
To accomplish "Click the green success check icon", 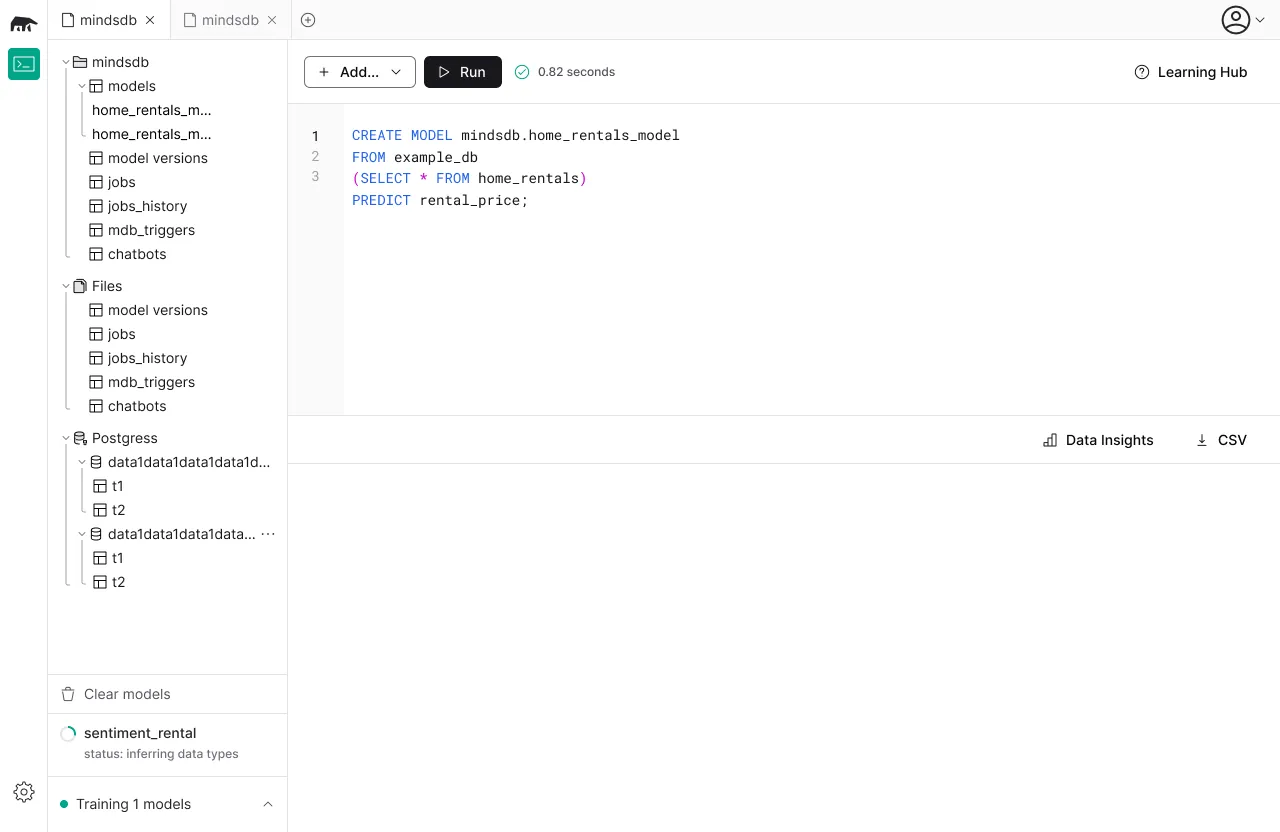I will point(521,72).
